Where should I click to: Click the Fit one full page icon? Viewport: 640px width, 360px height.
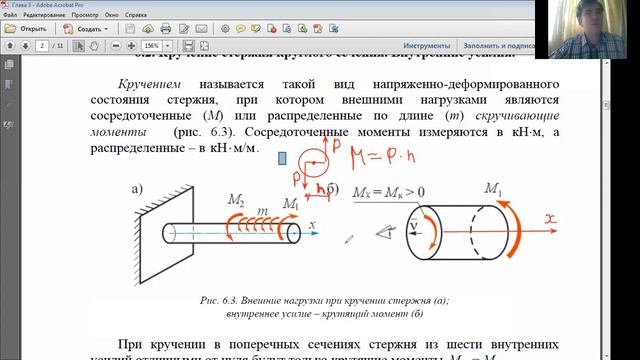tap(204, 46)
